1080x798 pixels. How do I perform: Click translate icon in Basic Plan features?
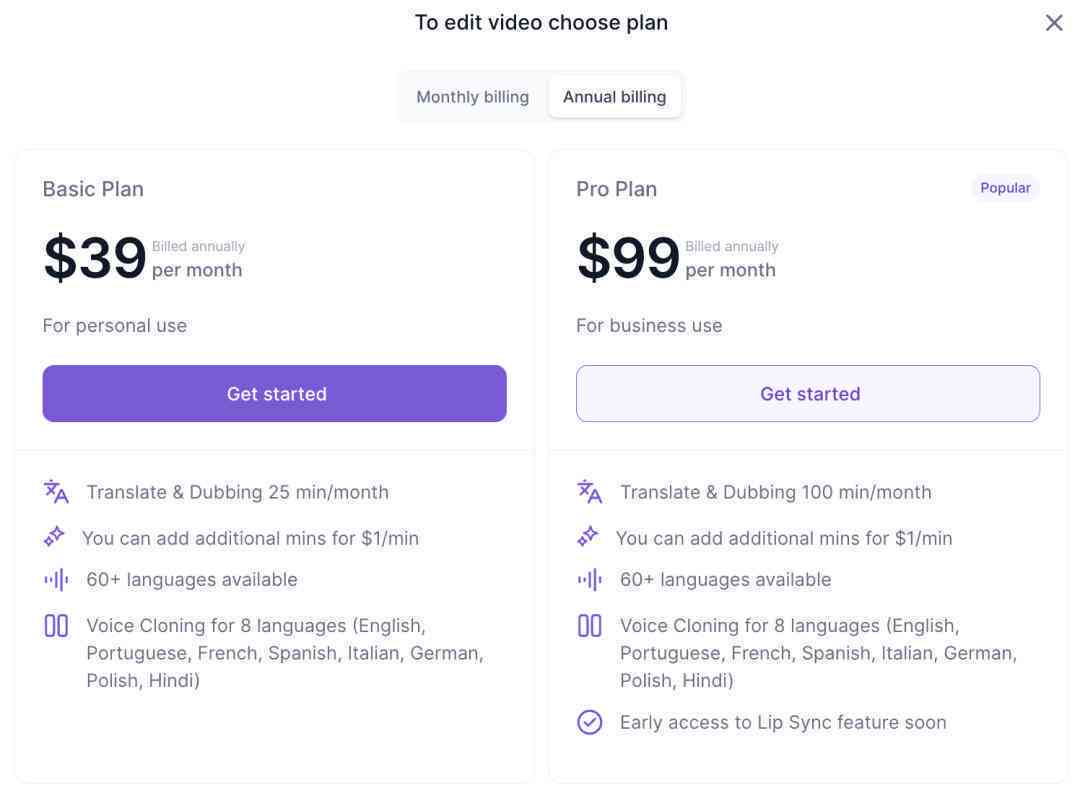pos(56,492)
